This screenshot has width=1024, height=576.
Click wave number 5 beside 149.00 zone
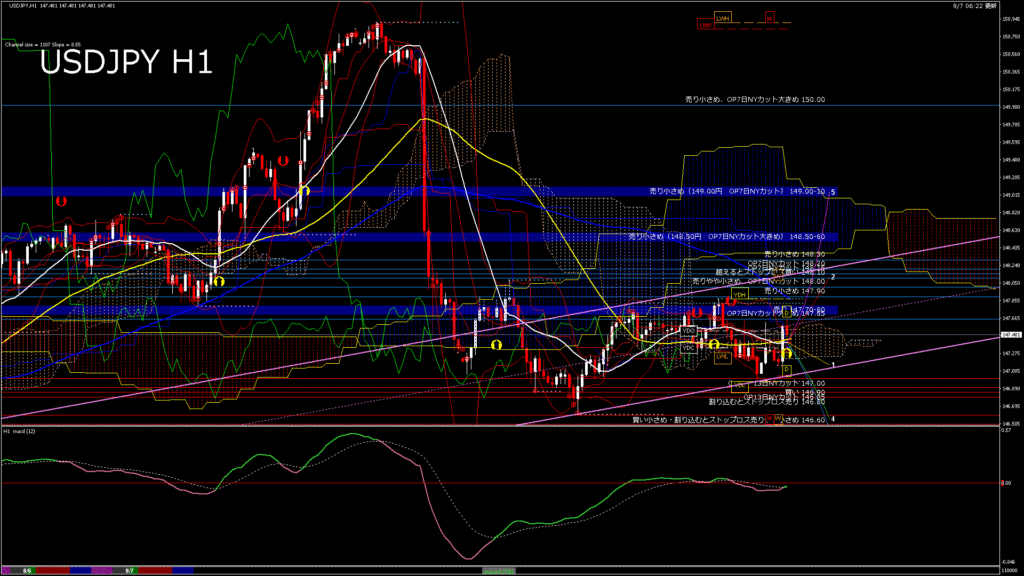point(833,191)
